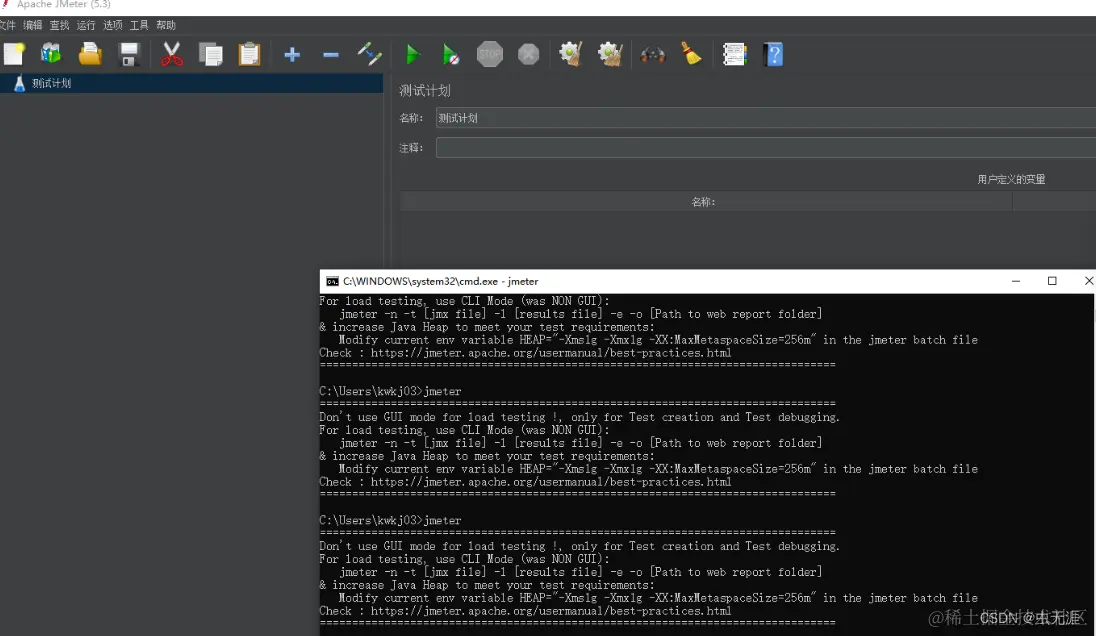
Task: Click the Cut scissors icon
Action: (172, 54)
